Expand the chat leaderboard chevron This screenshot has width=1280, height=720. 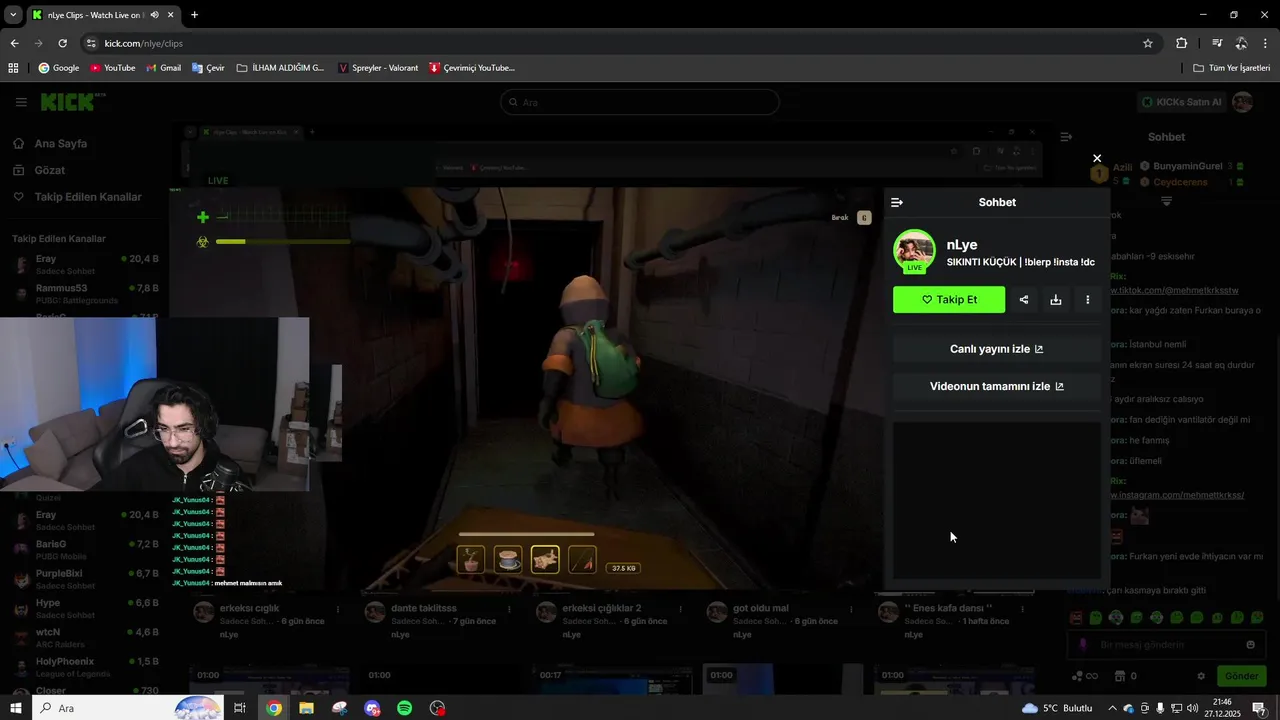1166,201
